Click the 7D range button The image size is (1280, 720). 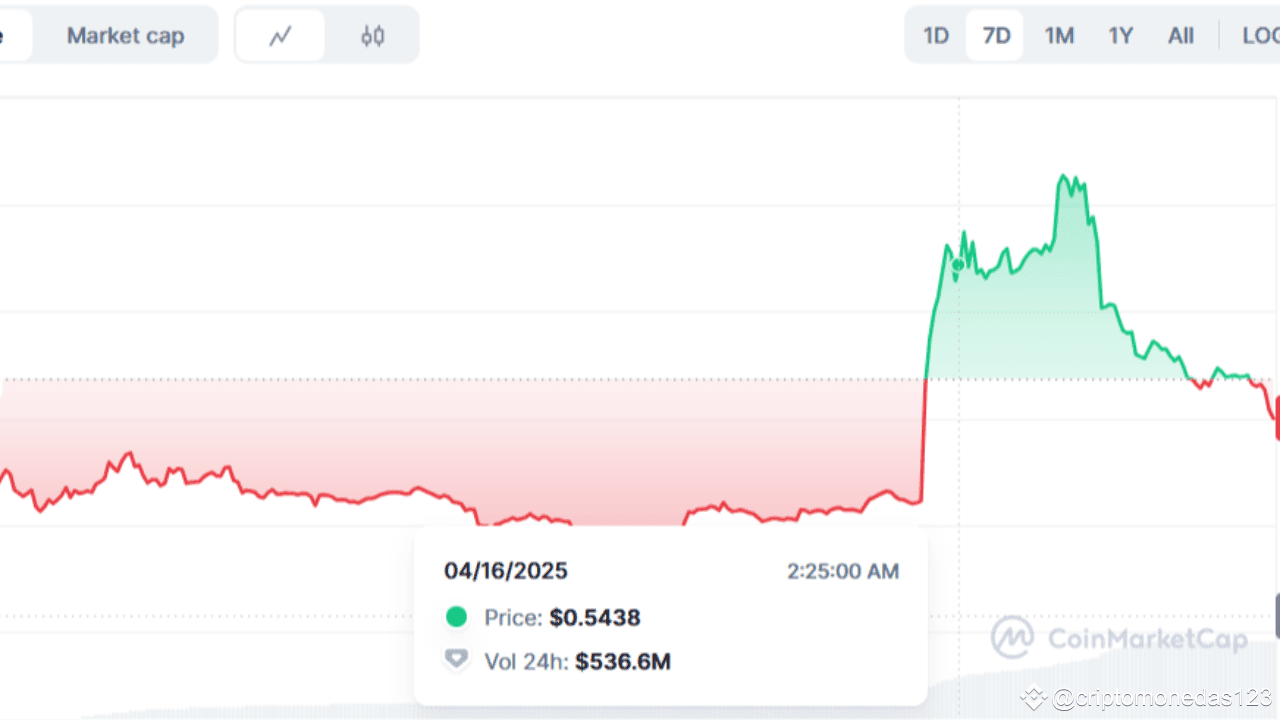[994, 35]
